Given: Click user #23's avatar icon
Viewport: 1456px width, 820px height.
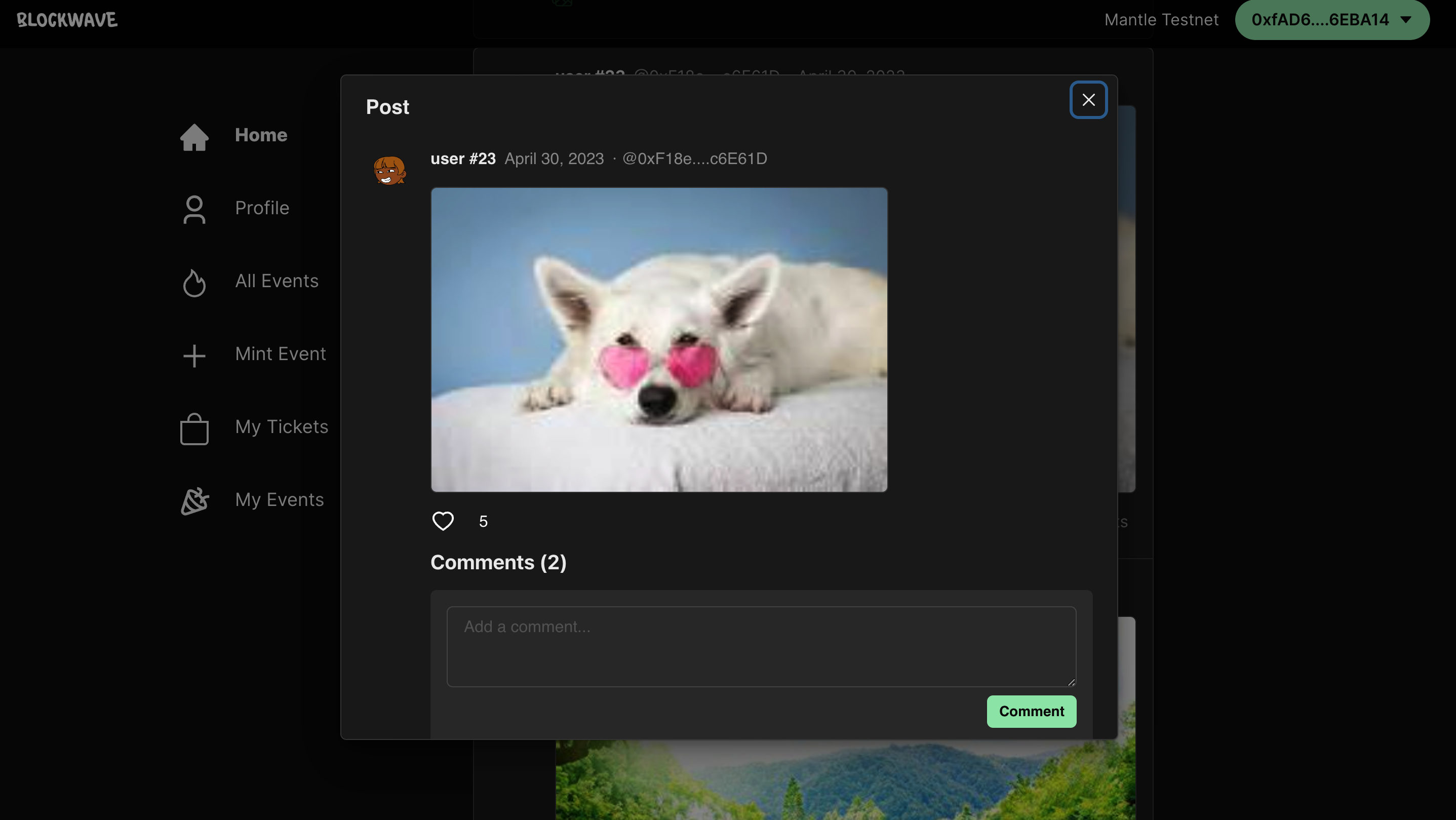Looking at the screenshot, I should (389, 170).
